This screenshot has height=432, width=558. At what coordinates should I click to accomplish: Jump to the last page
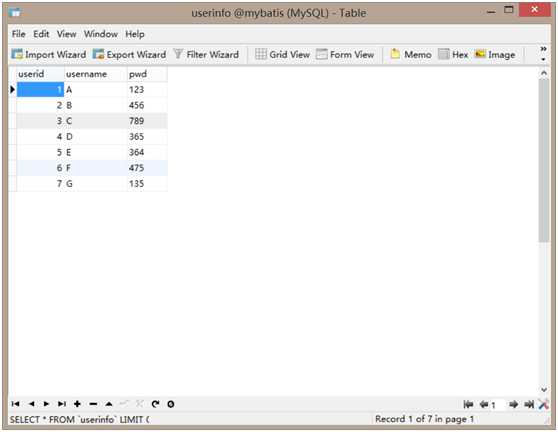(x=529, y=404)
